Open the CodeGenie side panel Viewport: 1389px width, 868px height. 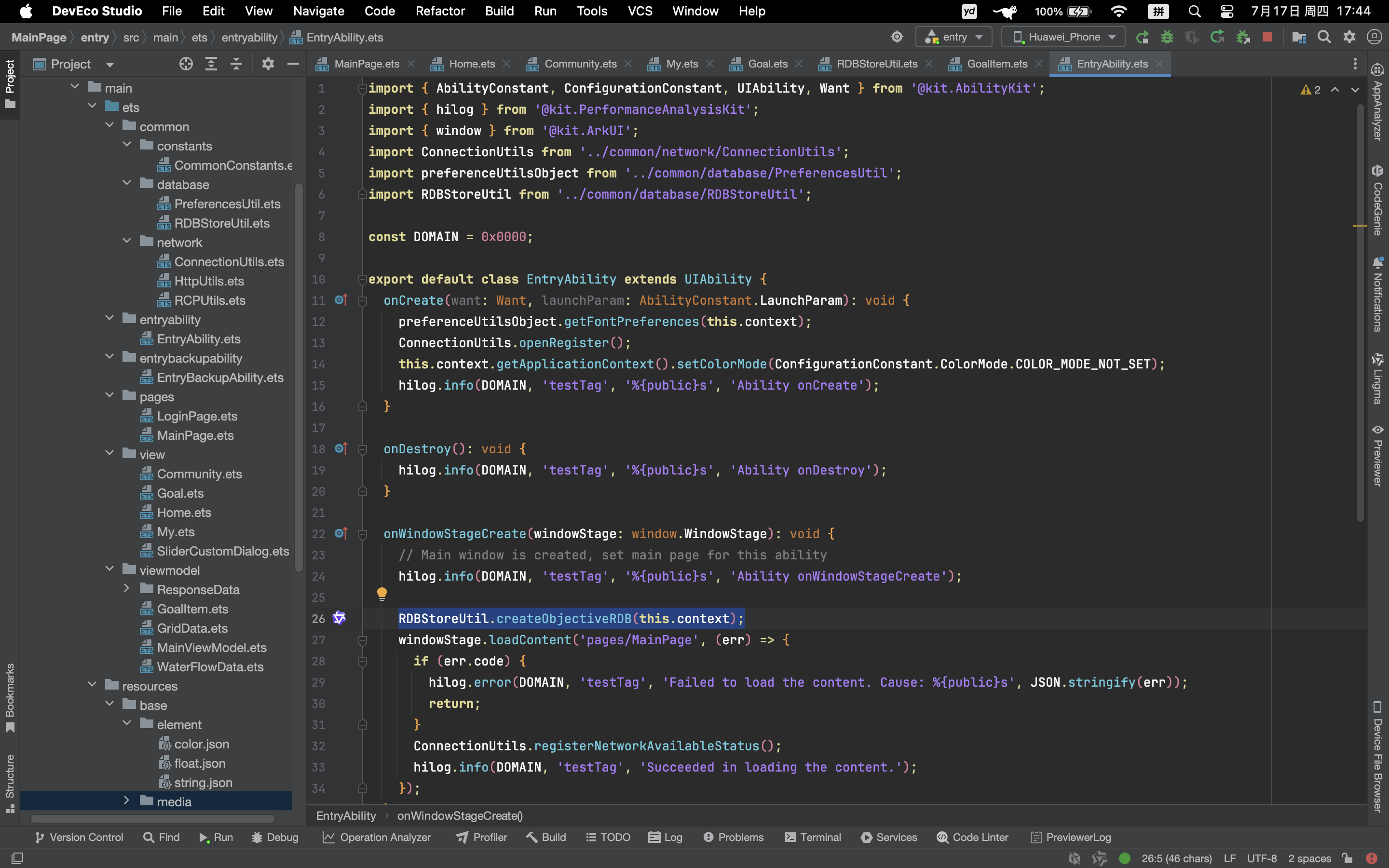(1377, 200)
